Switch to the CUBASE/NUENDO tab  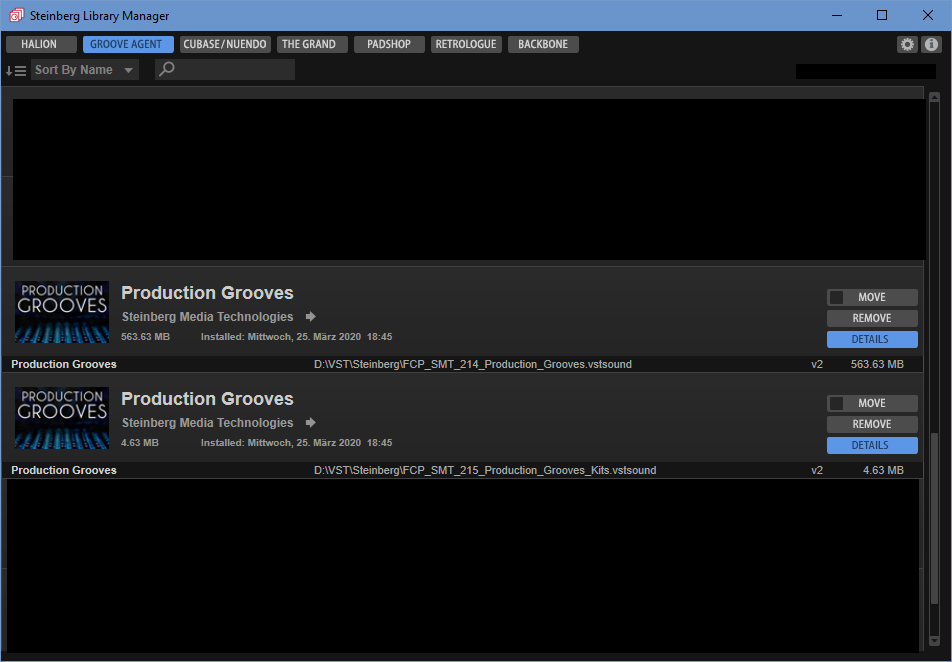[x=226, y=45]
